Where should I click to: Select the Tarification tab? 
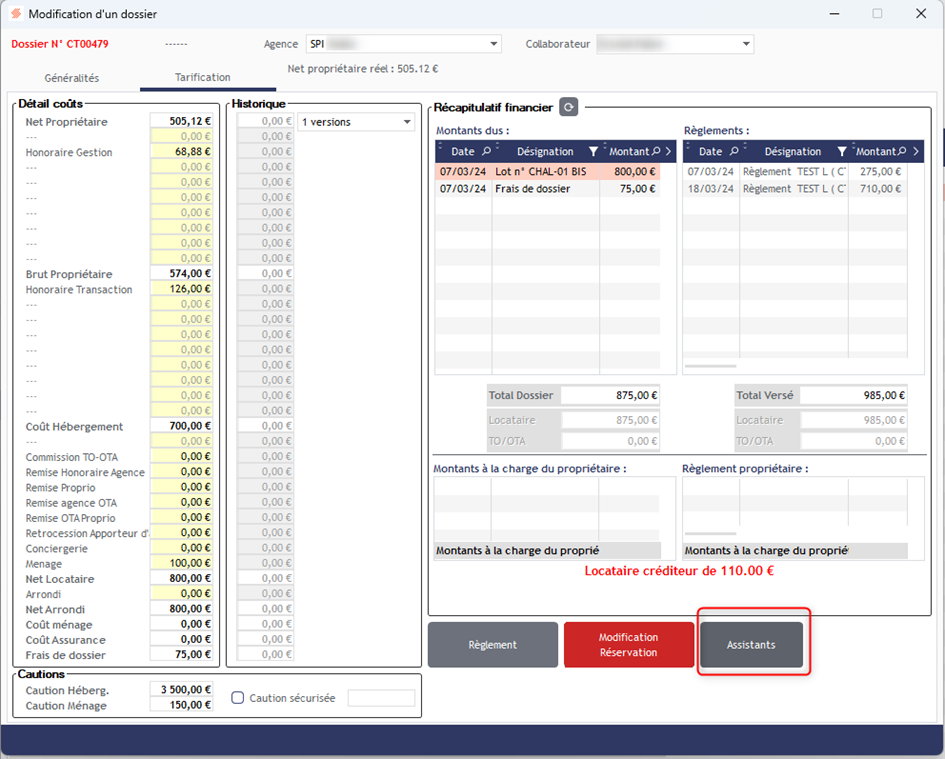202,77
